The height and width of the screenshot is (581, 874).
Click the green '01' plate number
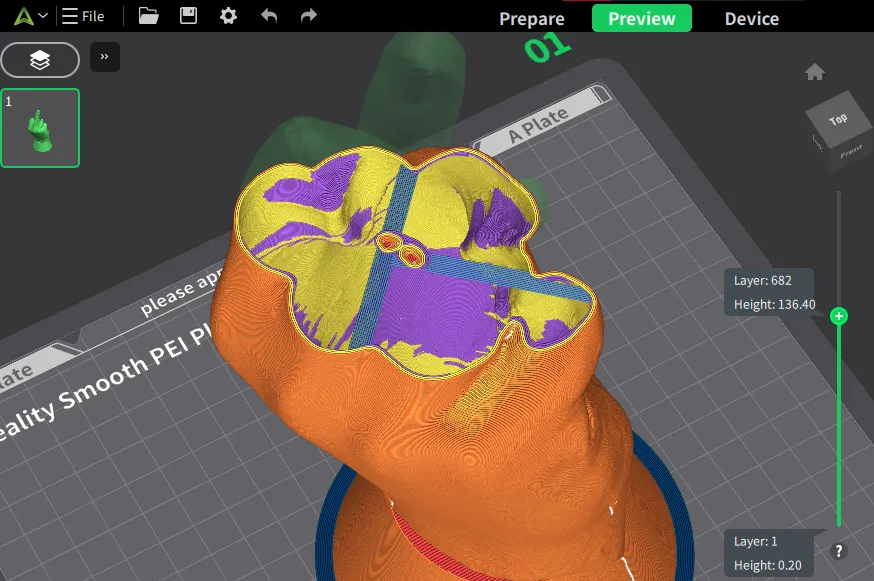pos(547,47)
